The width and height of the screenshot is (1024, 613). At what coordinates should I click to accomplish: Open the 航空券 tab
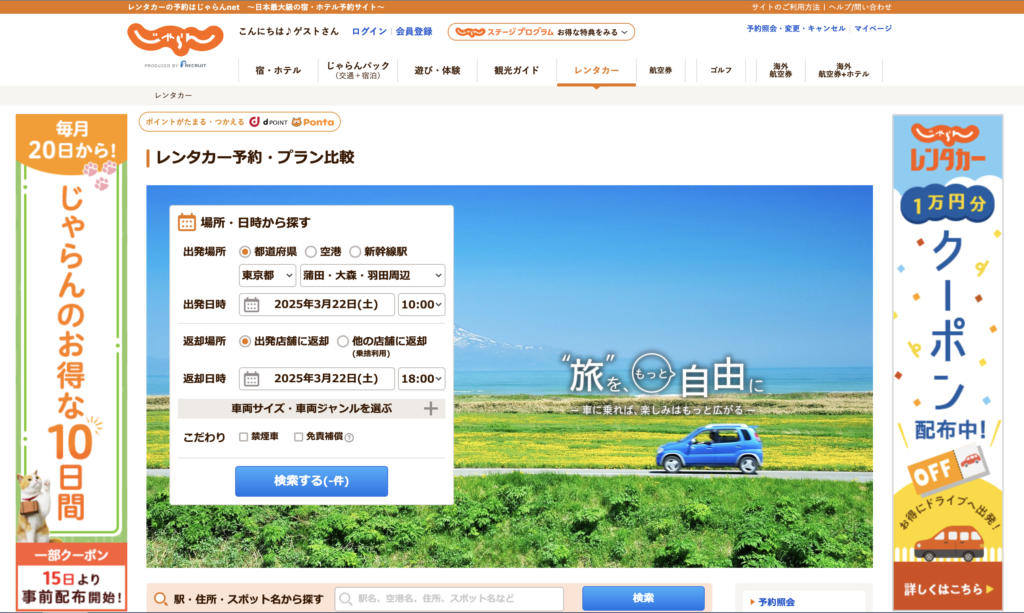click(x=661, y=71)
